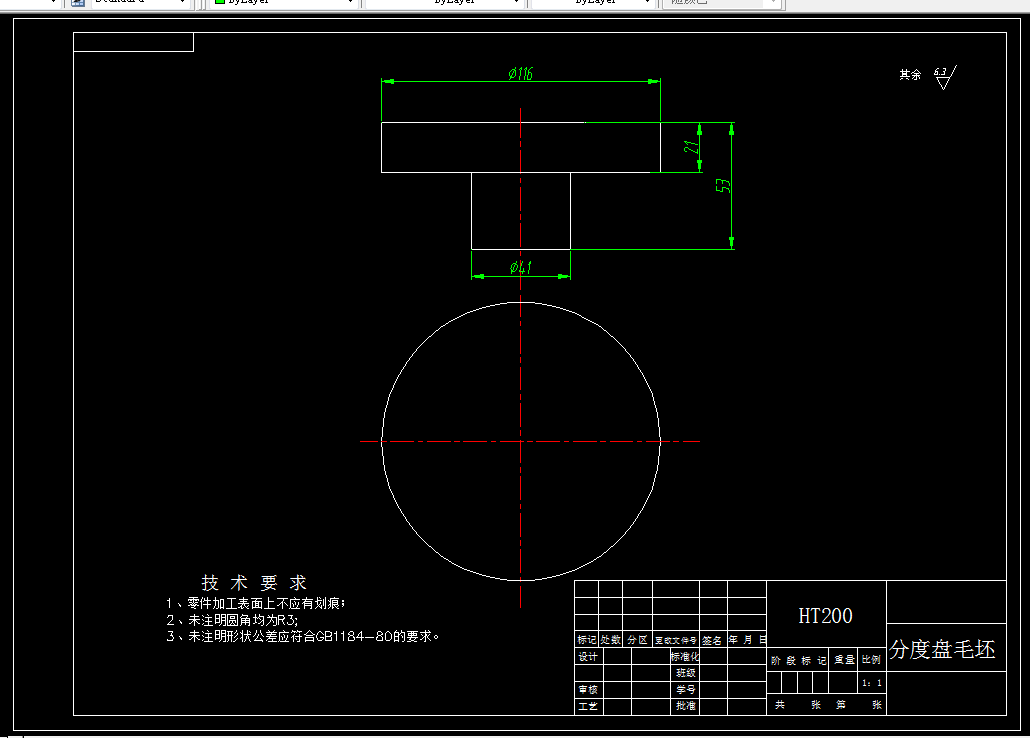Select the 处数 title block cell
This screenshot has height=738, width=1030.
pos(610,639)
